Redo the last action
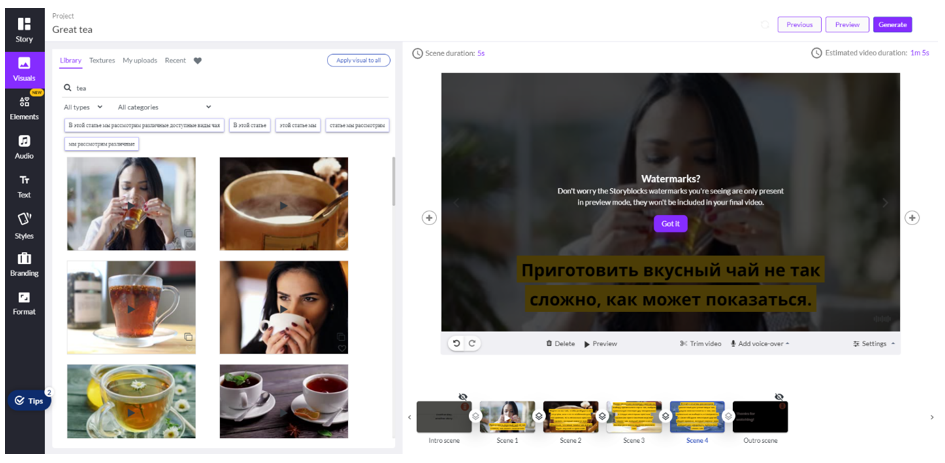945x463 pixels. coord(472,344)
